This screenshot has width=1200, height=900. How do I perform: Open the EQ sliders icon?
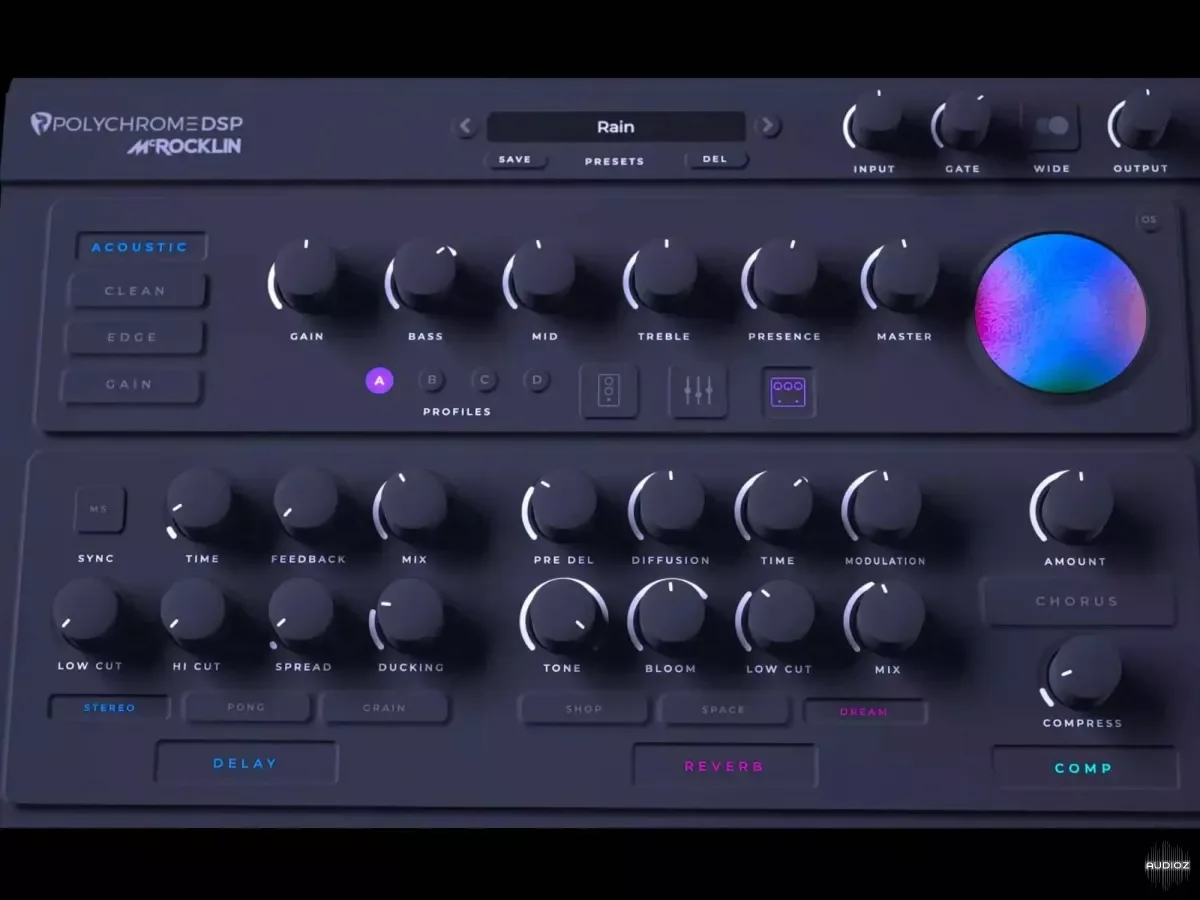[x=698, y=390]
